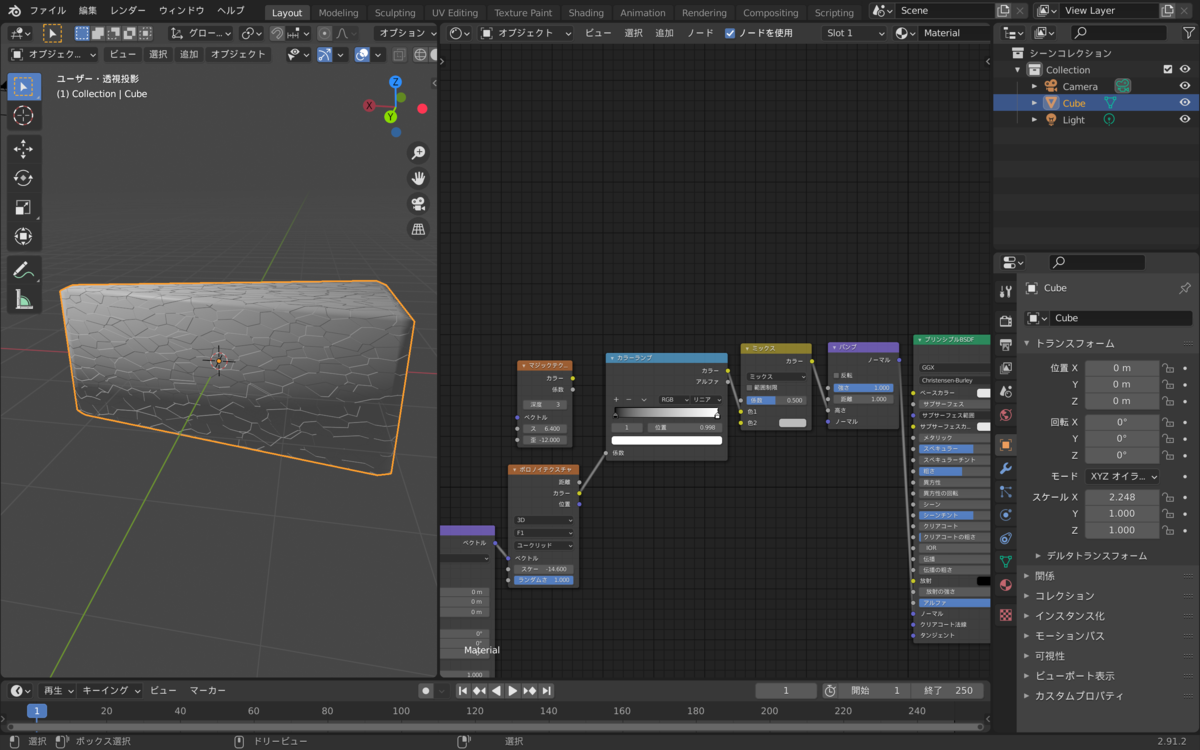1200x750 pixels.
Task: Open the リニア interpolation dropdown in color ramp
Action: (x=704, y=399)
